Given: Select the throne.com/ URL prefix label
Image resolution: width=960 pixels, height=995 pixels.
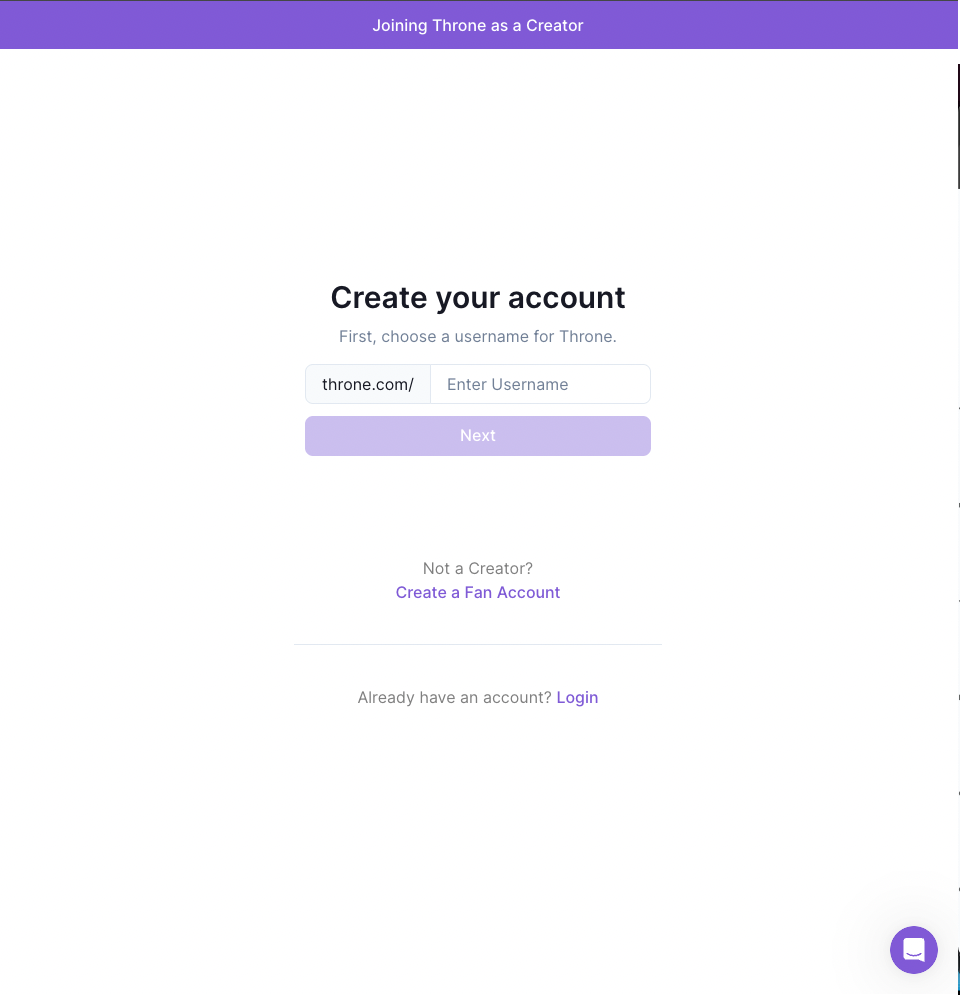Looking at the screenshot, I should point(368,384).
